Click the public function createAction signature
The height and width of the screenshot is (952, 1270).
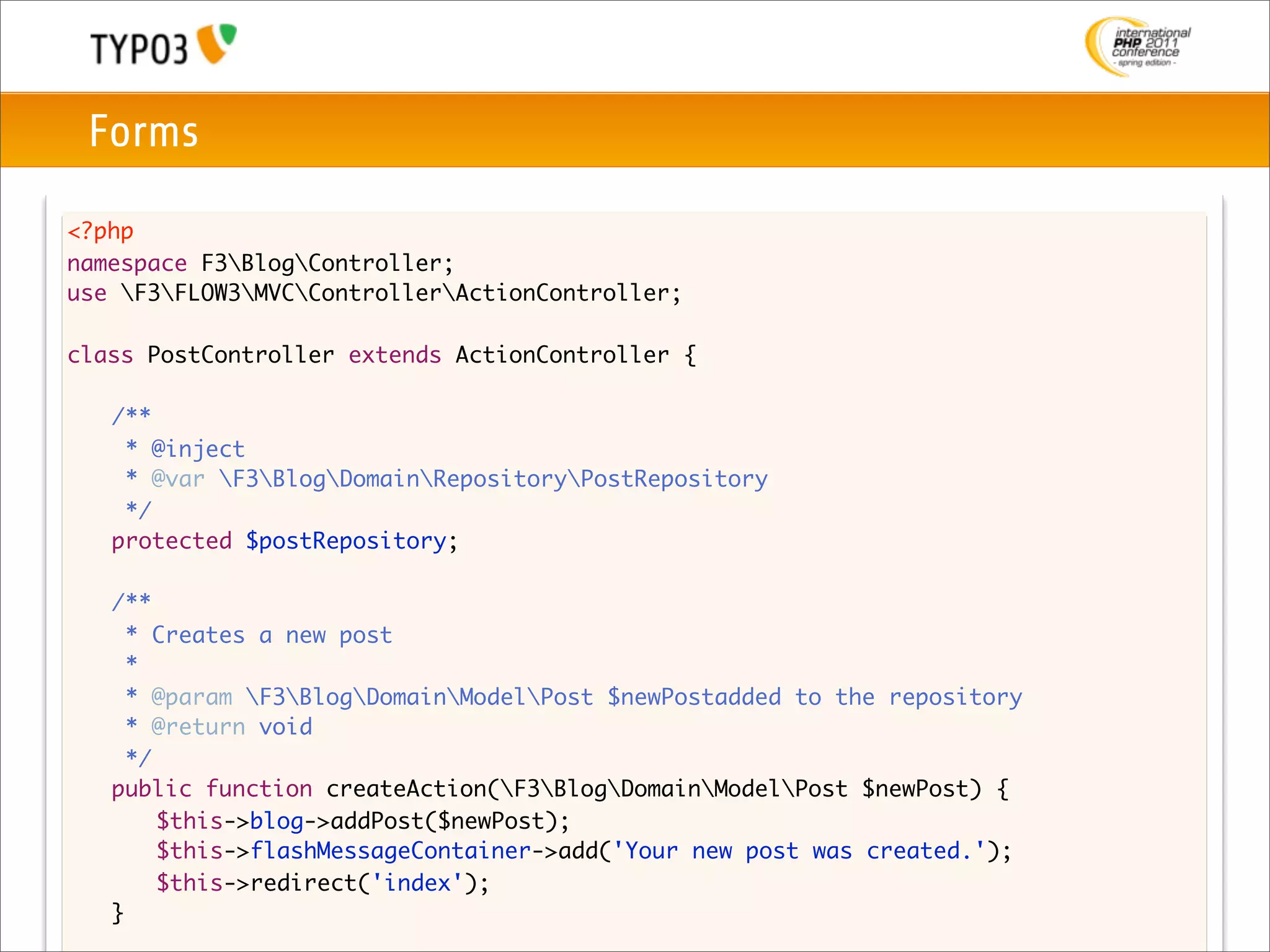[x=561, y=789]
